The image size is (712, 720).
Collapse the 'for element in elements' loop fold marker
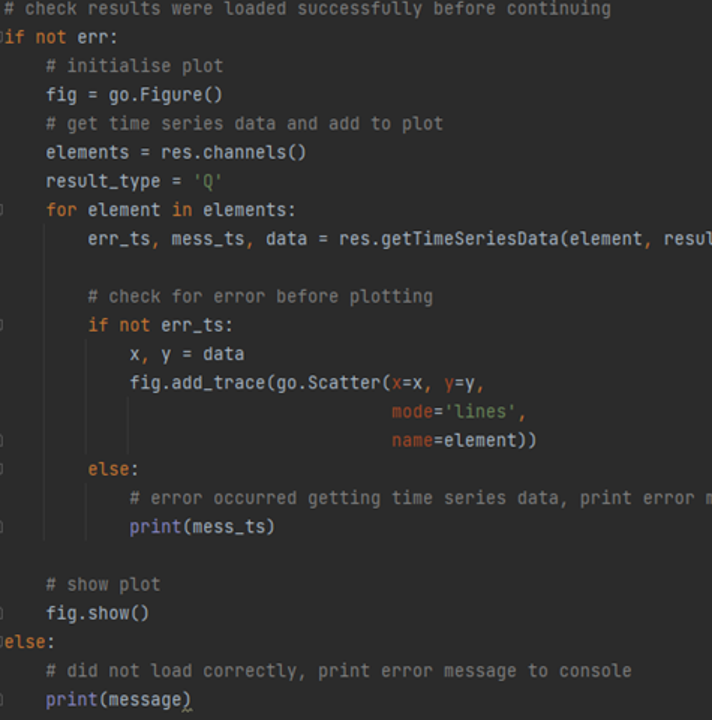tap(3, 210)
